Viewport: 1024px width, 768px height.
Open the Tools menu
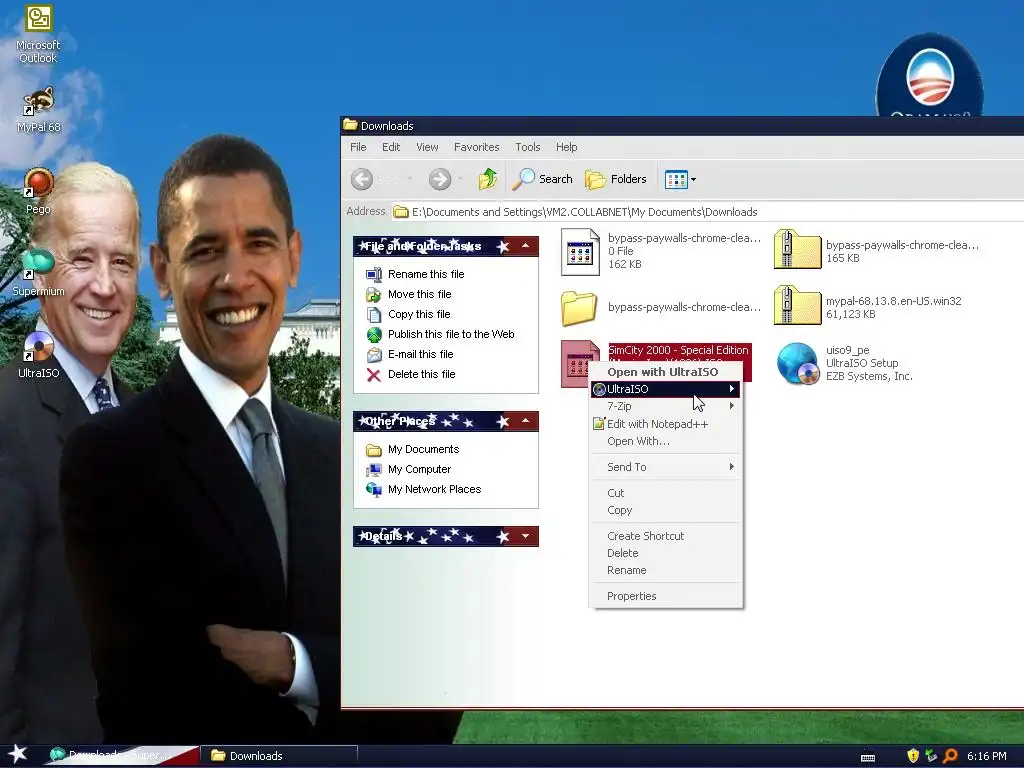click(x=528, y=147)
